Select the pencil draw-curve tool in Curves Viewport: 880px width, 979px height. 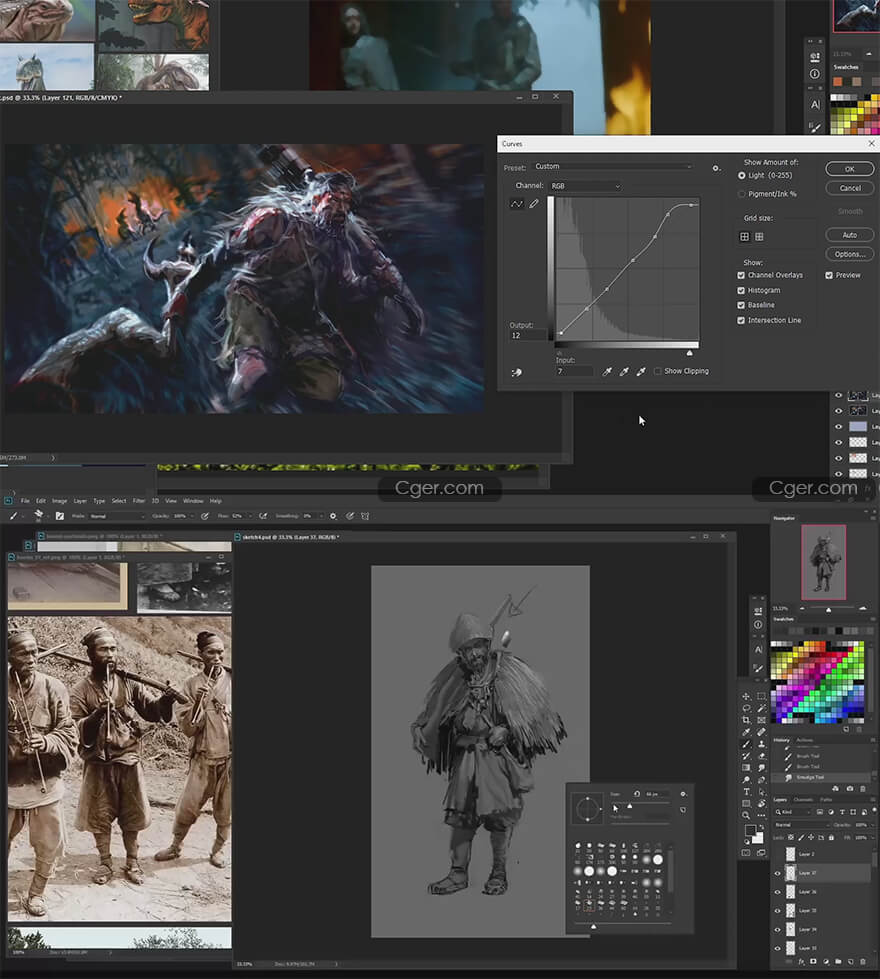pyautogui.click(x=534, y=204)
